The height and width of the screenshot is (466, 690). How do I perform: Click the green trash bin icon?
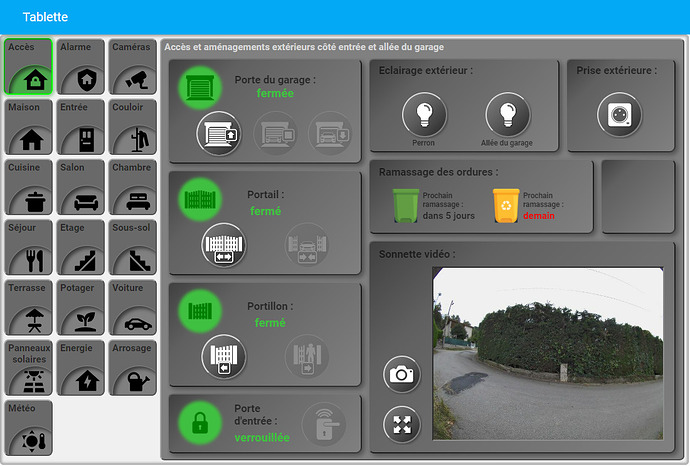(405, 205)
